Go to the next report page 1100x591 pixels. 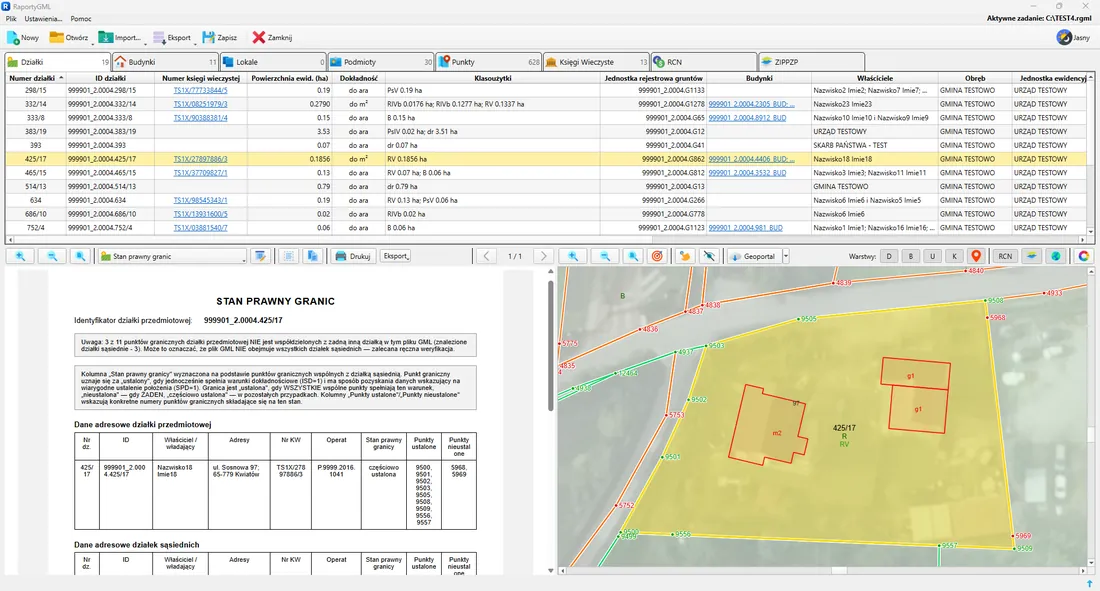pos(544,256)
